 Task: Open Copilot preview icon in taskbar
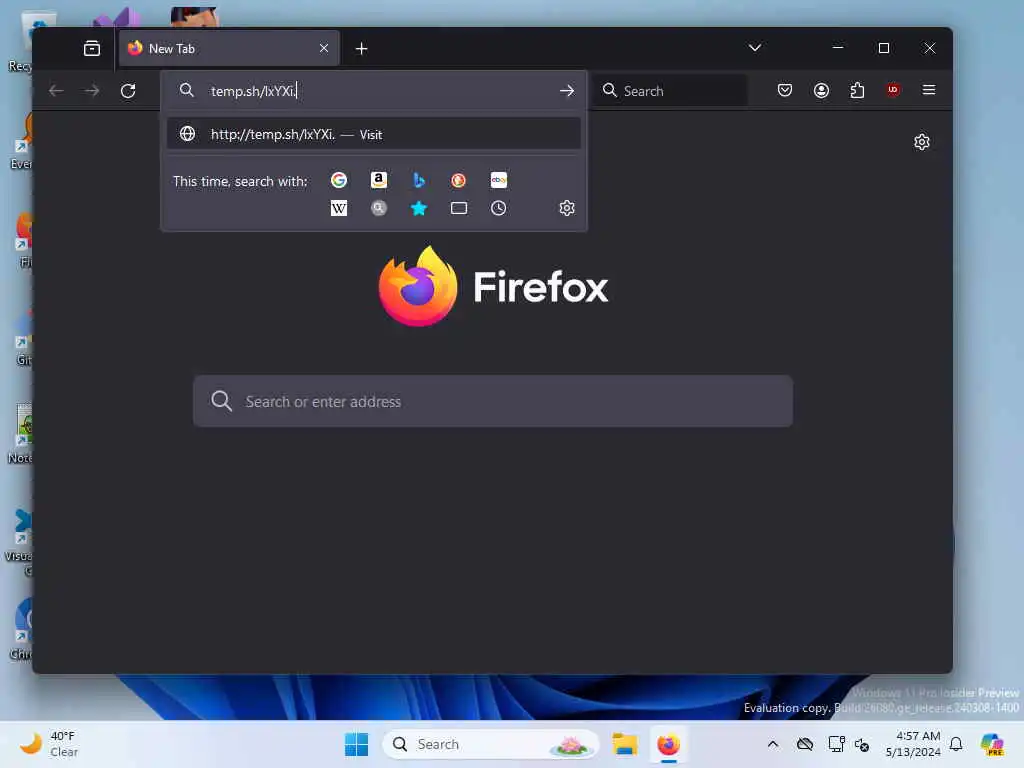(x=992, y=744)
